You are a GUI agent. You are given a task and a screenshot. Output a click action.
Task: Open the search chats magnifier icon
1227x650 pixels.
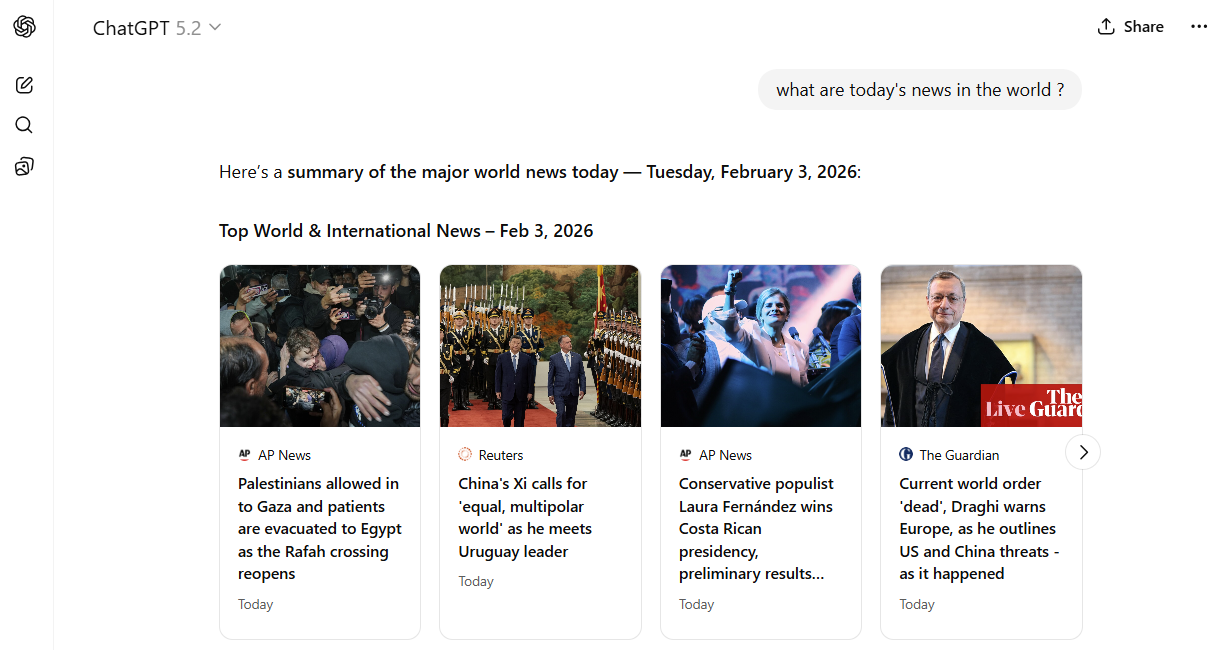tap(25, 125)
